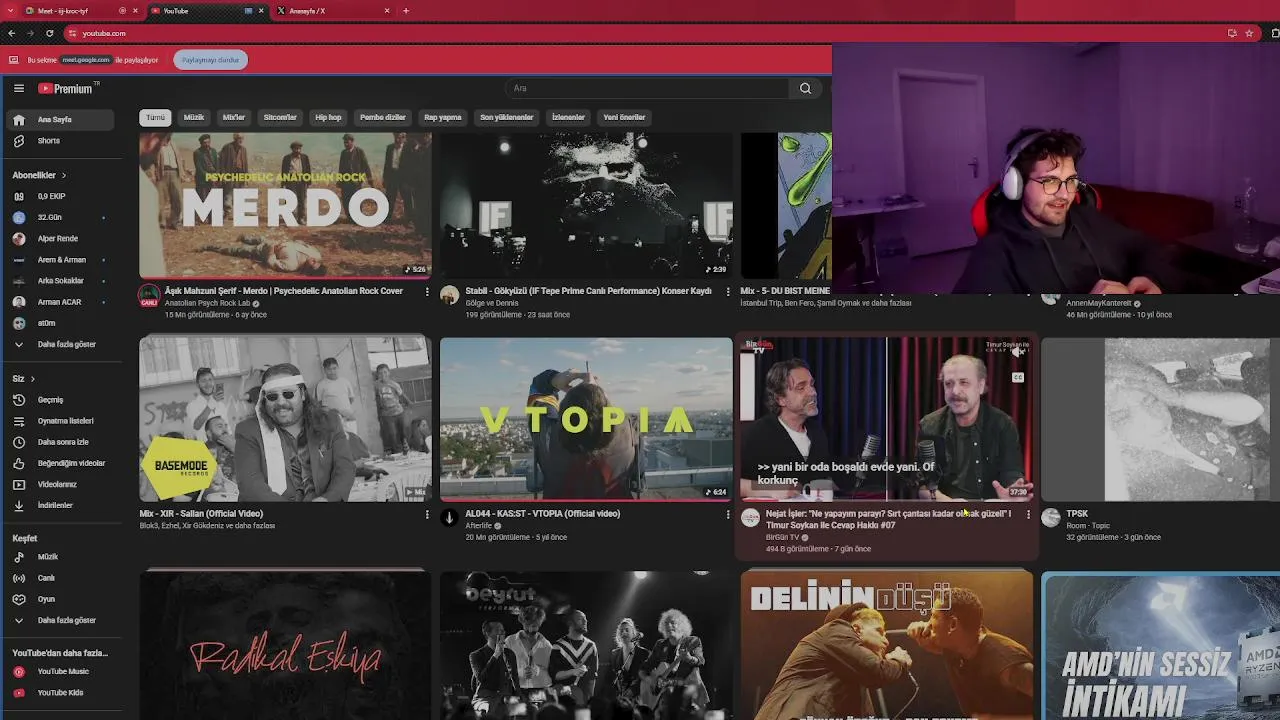Click Paylaşmayı durdur stop sharing button

pos(210,60)
